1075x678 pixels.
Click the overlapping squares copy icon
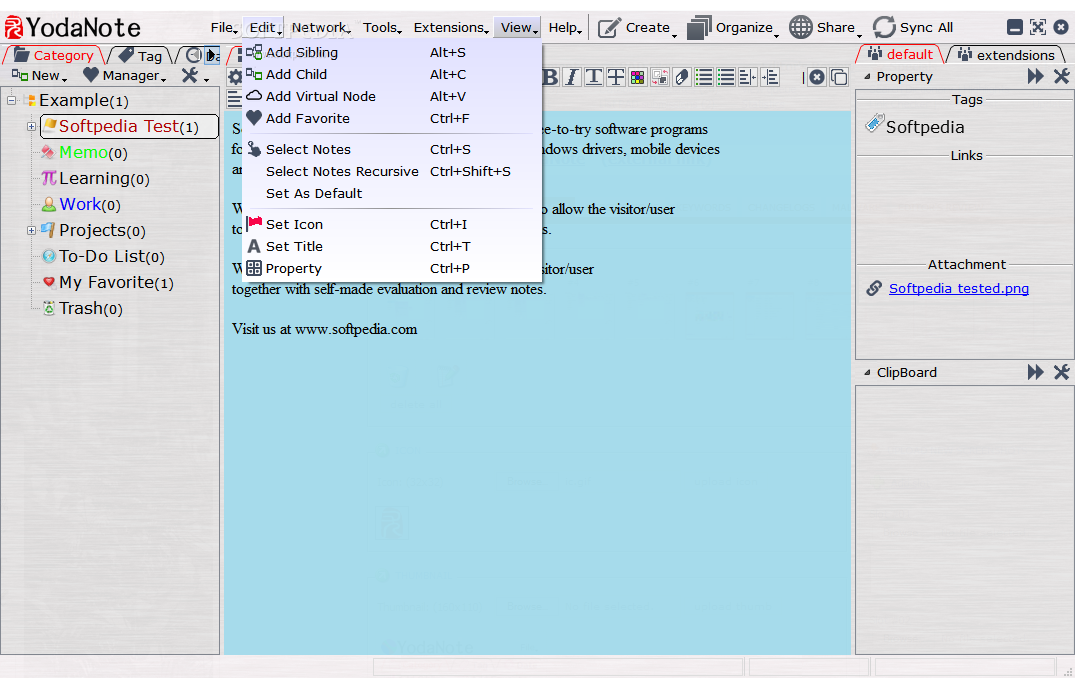839,77
